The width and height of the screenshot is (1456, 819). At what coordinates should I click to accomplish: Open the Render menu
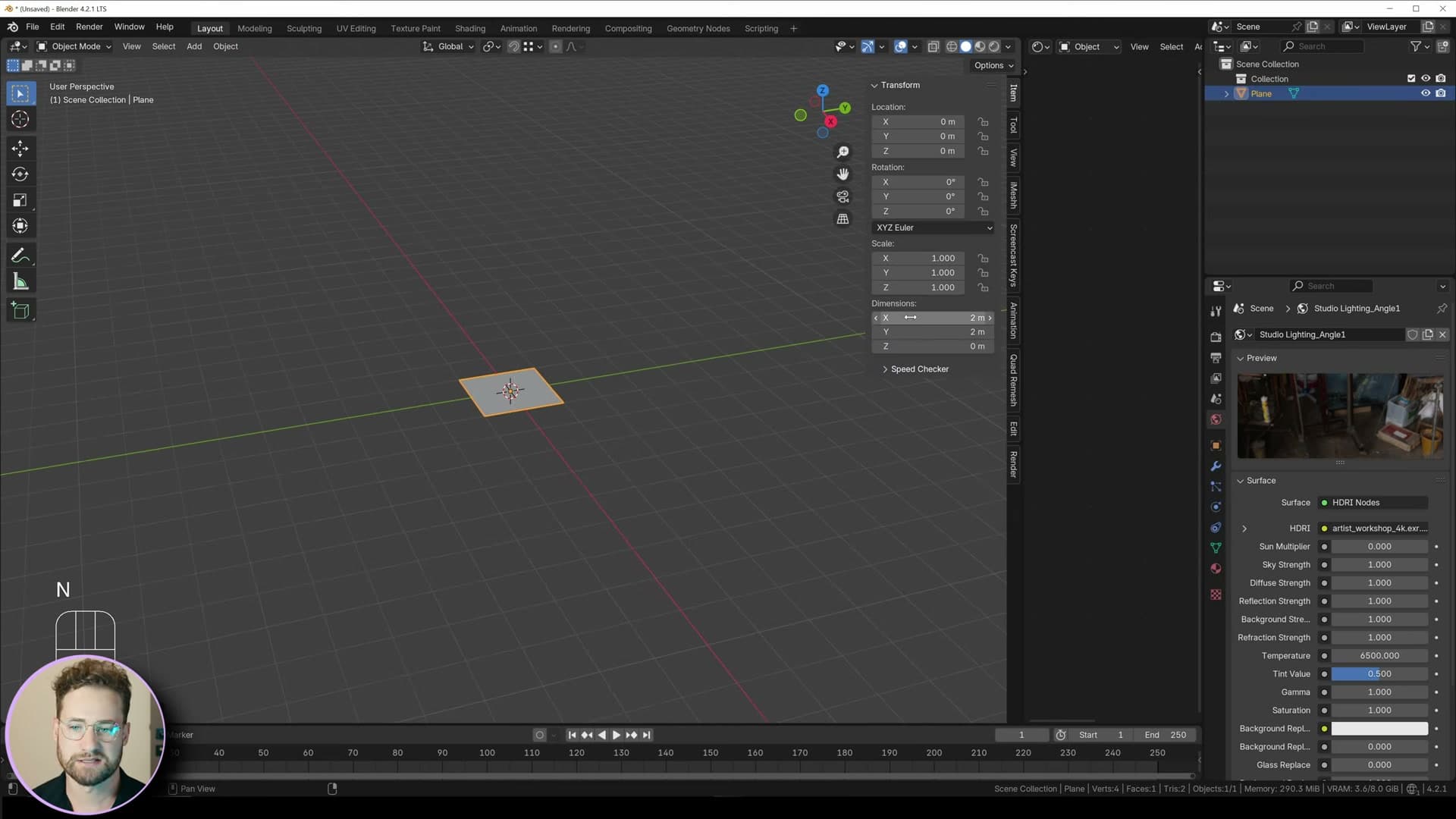(x=89, y=27)
